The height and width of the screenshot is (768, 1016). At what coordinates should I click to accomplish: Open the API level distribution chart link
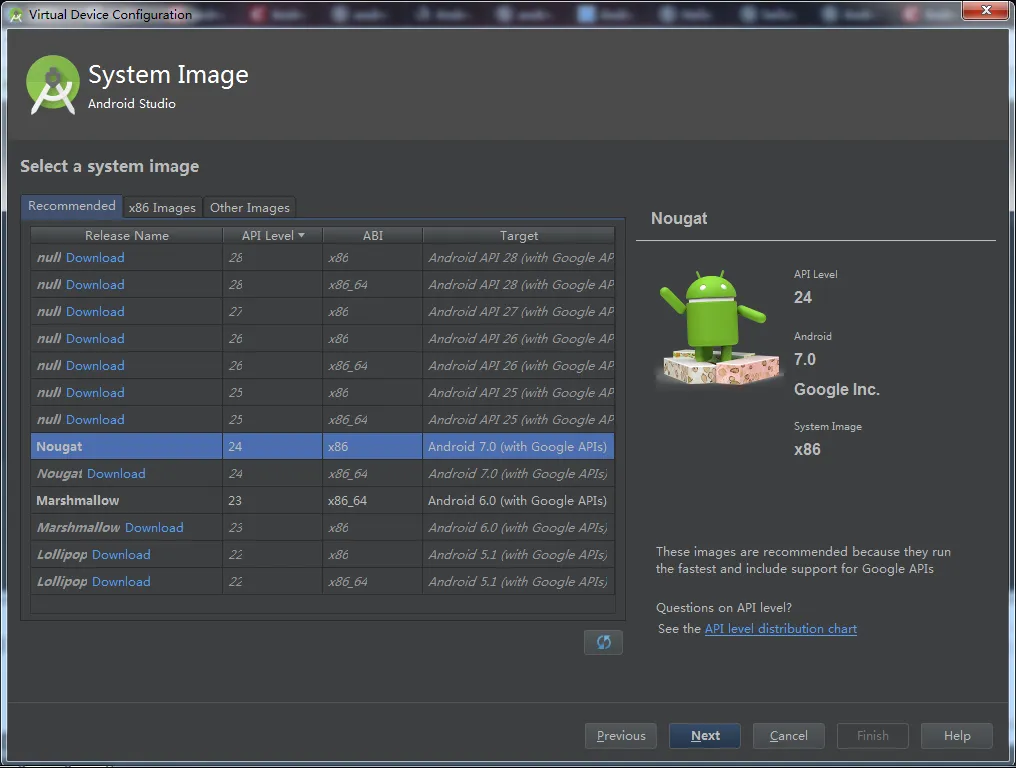pos(780,629)
